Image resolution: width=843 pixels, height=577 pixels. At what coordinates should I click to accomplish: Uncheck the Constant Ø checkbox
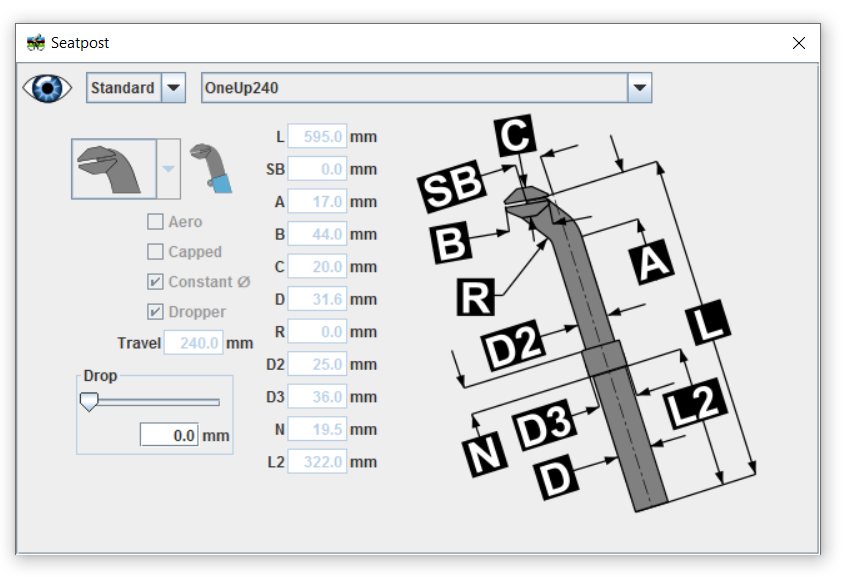point(155,282)
